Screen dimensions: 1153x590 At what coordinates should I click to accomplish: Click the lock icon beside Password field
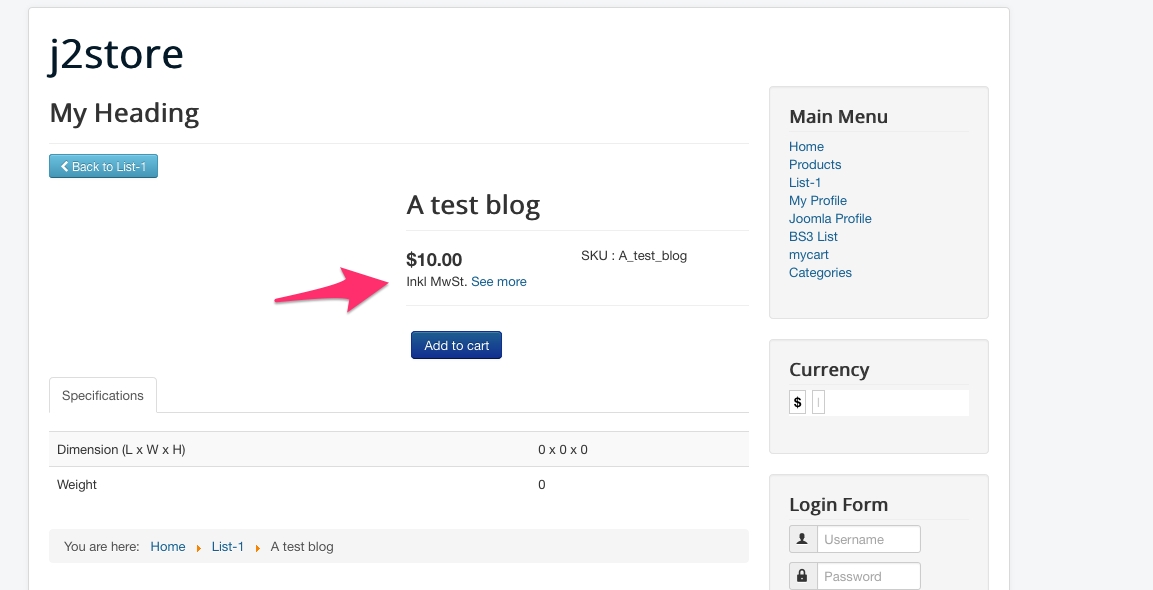[802, 575]
